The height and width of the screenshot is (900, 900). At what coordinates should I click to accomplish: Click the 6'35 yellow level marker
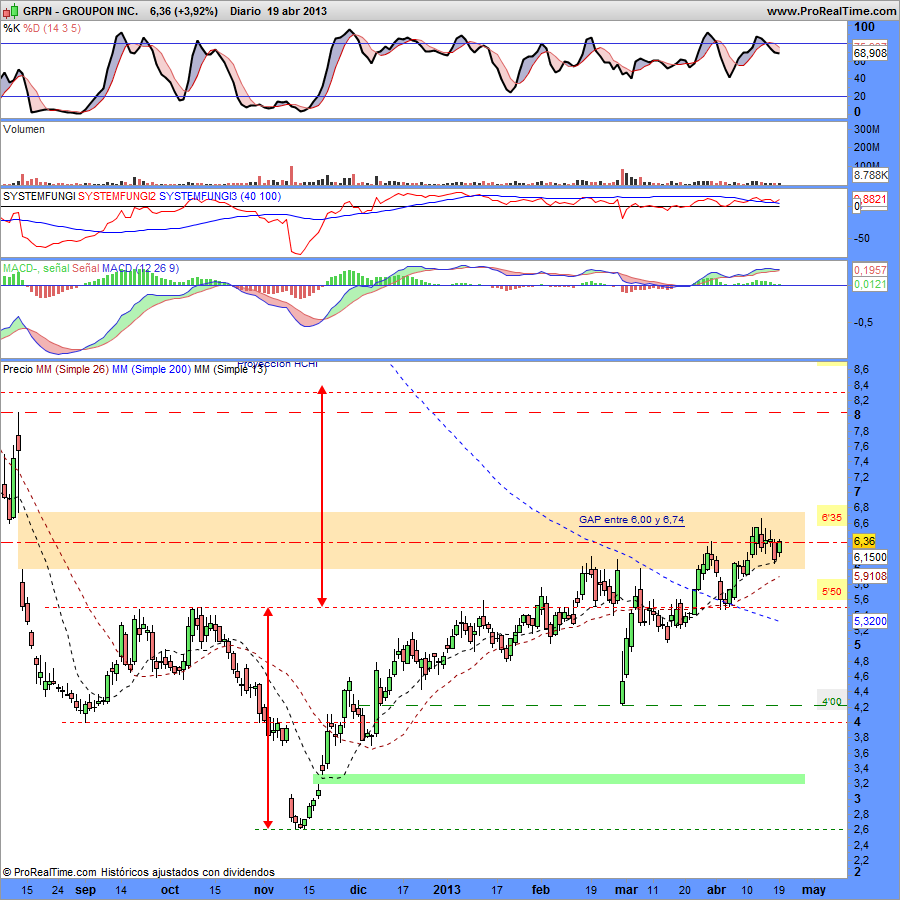click(x=831, y=518)
